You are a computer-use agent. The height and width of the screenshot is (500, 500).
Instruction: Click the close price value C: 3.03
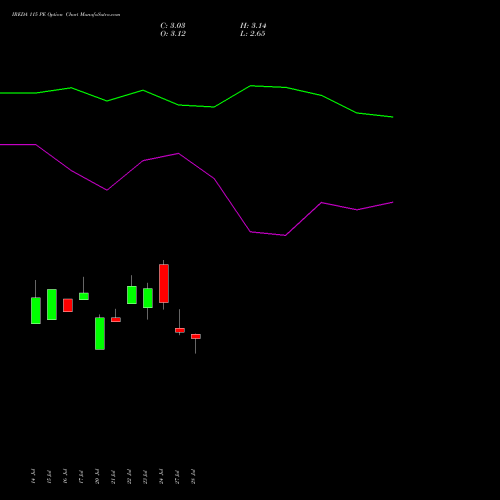[173, 26]
